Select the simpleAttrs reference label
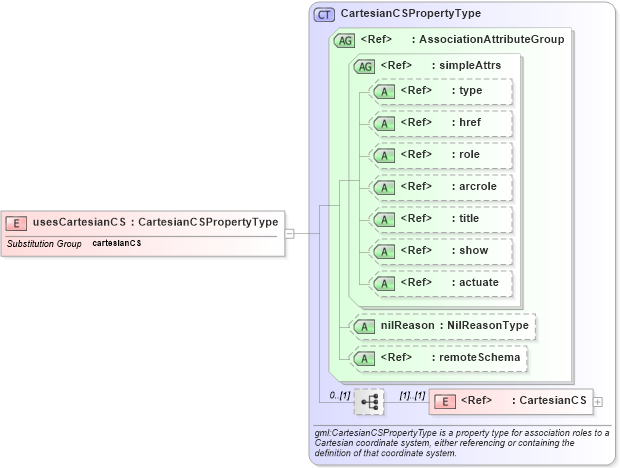This screenshot has height=468, width=620. point(440,65)
